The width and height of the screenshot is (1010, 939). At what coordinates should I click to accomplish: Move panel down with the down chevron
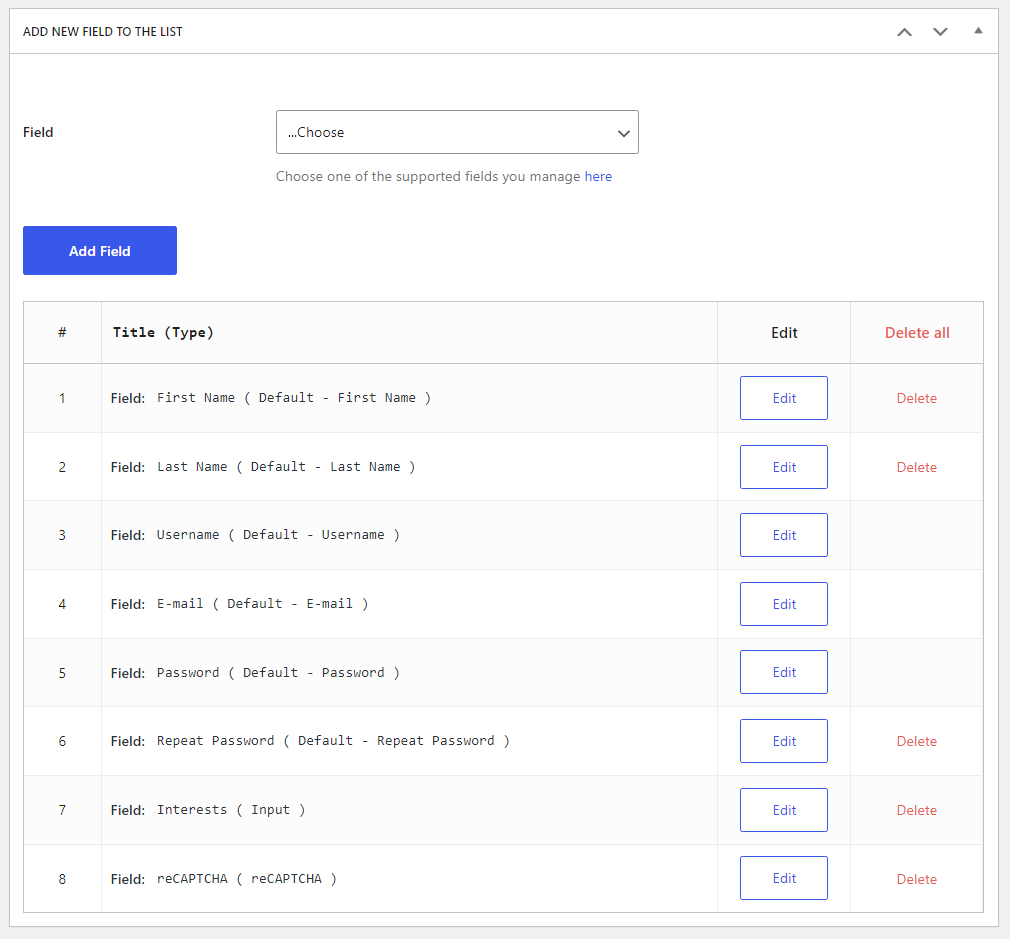(940, 32)
